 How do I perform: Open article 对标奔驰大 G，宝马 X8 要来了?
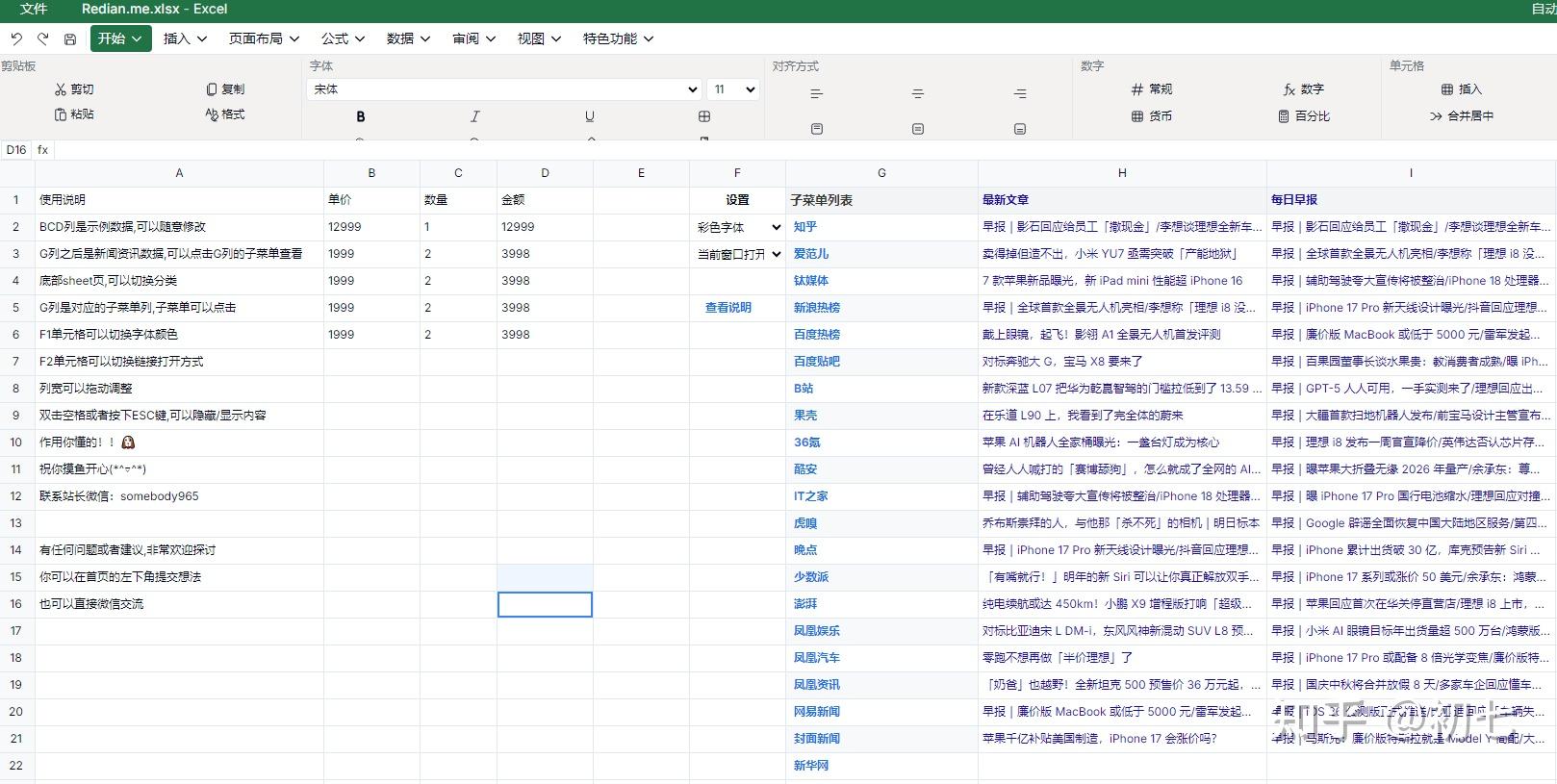(x=1062, y=362)
